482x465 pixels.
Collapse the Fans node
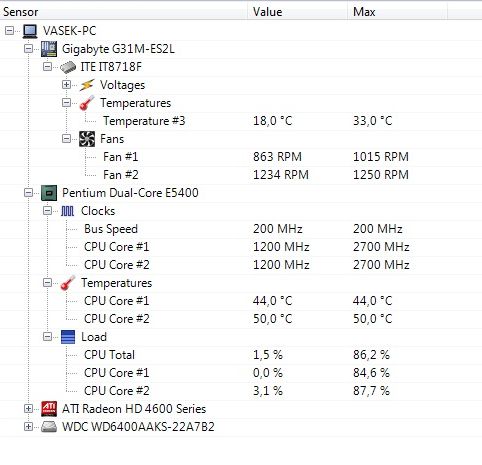click(x=66, y=139)
